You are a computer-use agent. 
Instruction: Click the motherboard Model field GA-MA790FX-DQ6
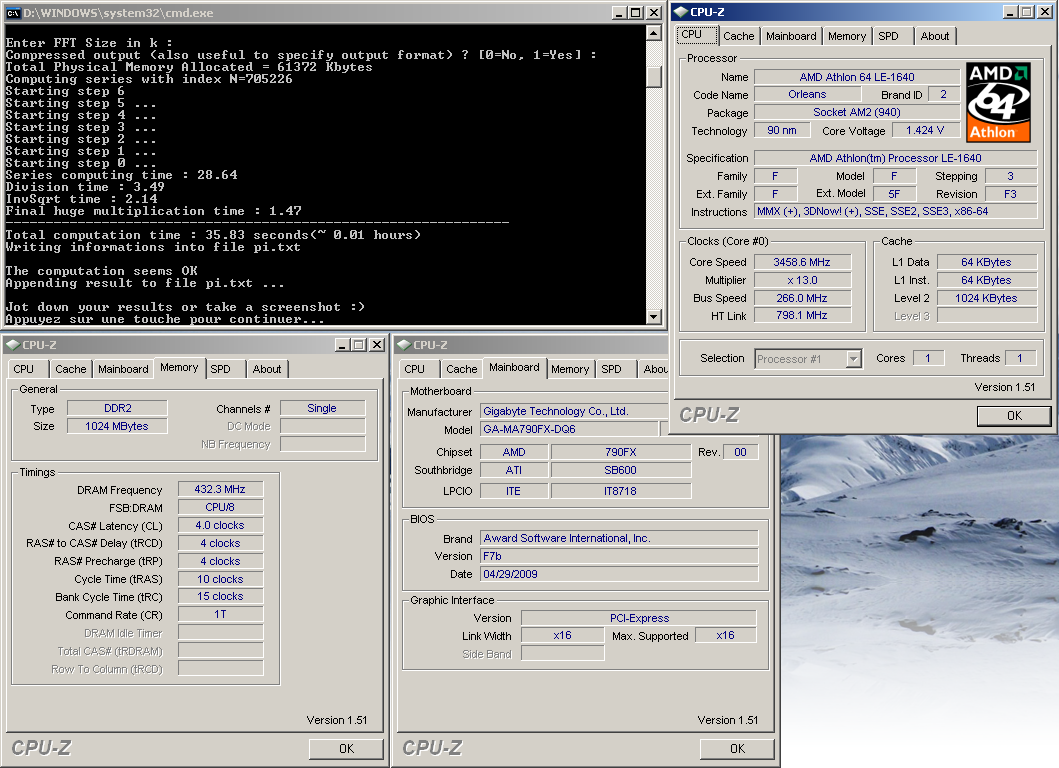point(569,429)
